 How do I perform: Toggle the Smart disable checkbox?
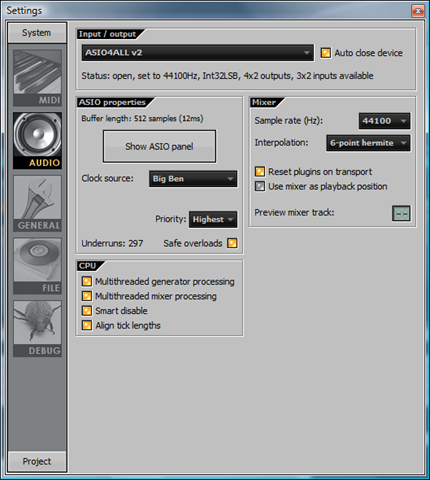[x=87, y=311]
